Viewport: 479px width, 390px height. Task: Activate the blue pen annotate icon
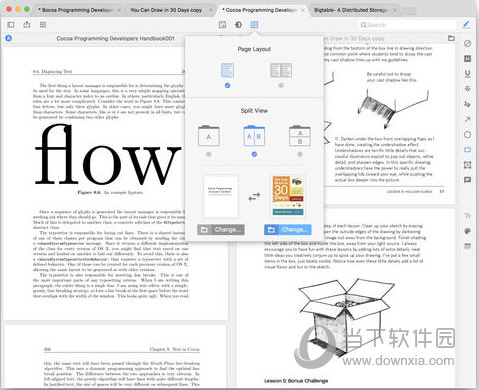coord(466,24)
